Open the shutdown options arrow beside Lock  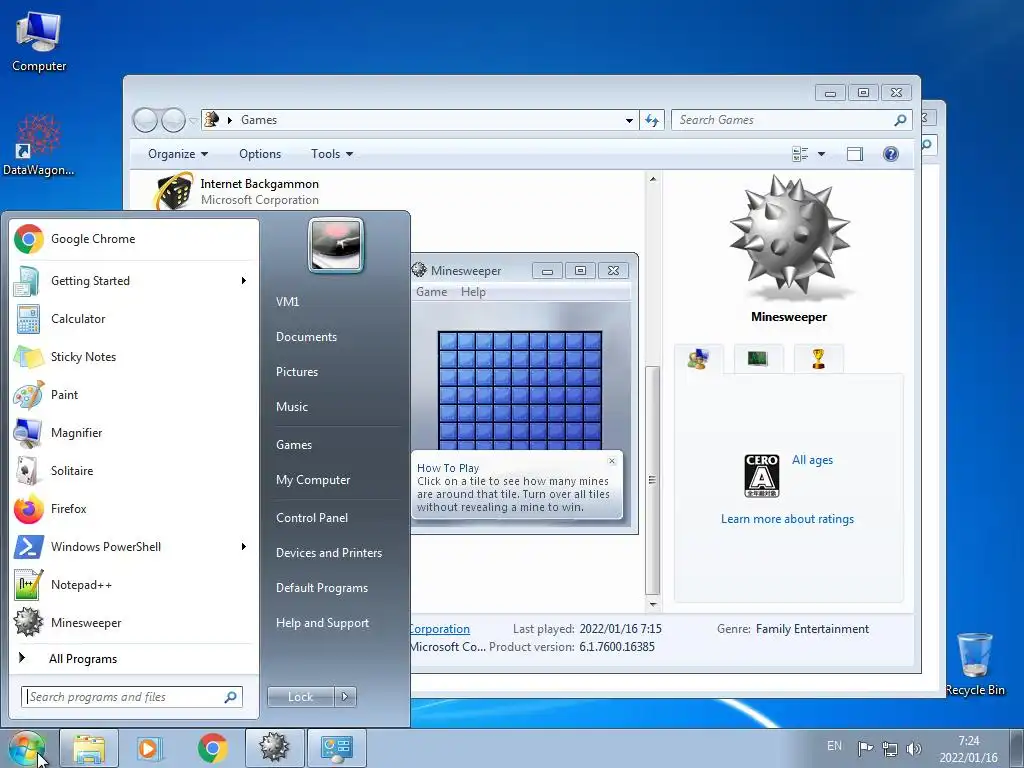345,697
